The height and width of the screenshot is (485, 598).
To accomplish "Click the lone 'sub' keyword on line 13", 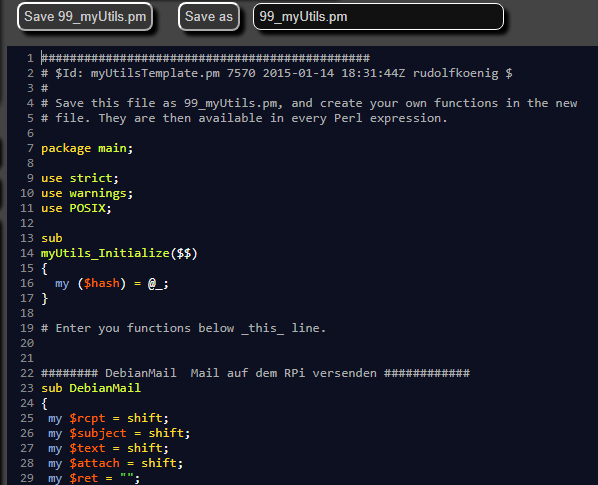I will [x=51, y=238].
